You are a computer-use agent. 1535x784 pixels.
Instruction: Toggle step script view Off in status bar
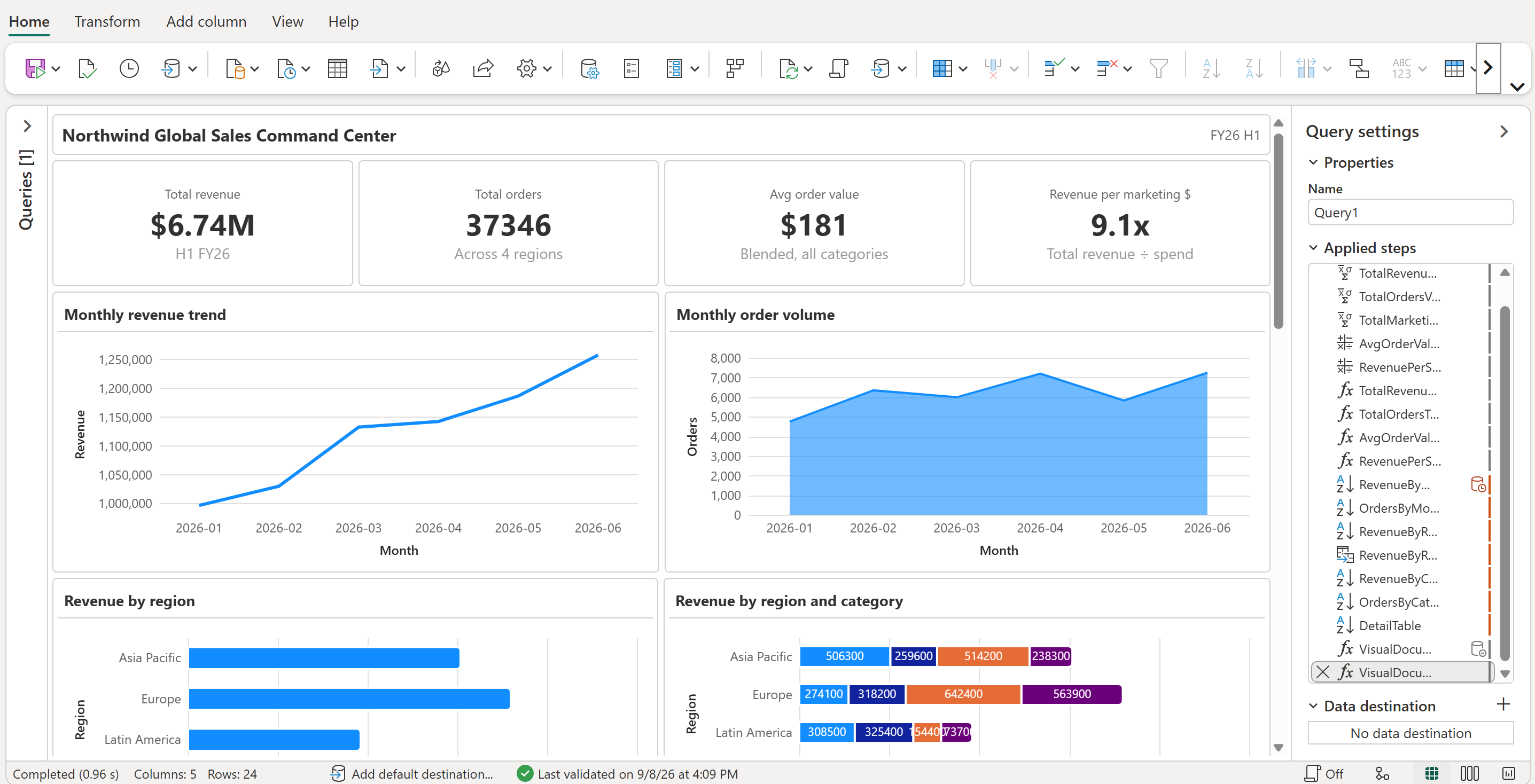click(x=1324, y=773)
